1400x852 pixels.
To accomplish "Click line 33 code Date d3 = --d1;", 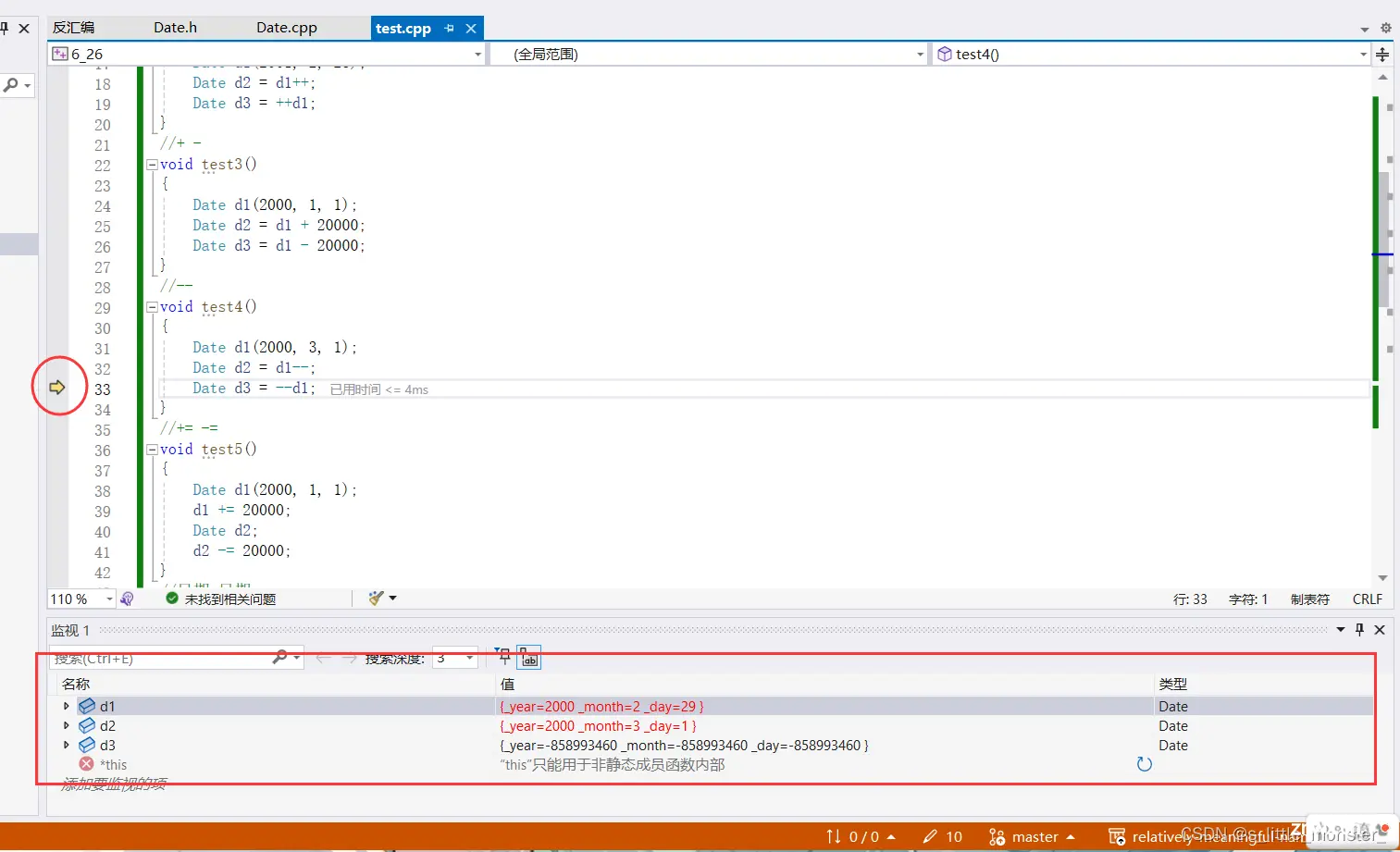I will pyautogui.click(x=254, y=389).
